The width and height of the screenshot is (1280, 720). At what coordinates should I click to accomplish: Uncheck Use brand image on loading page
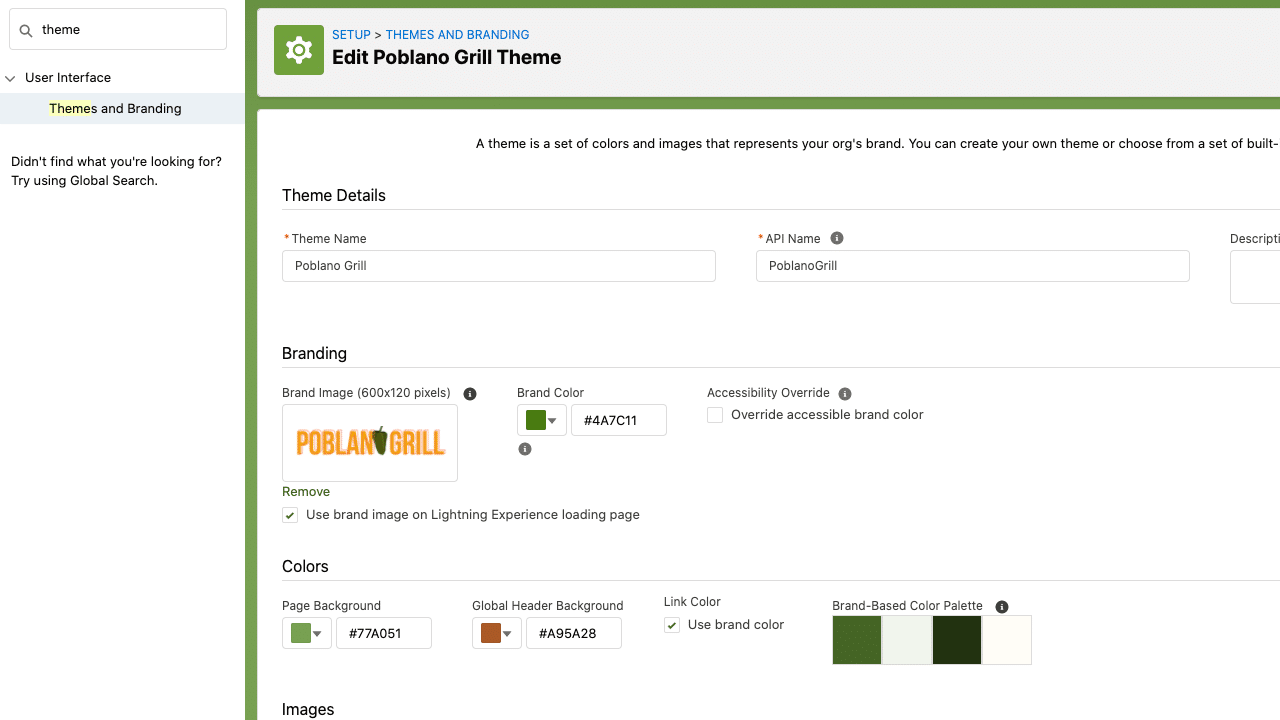[x=290, y=515]
